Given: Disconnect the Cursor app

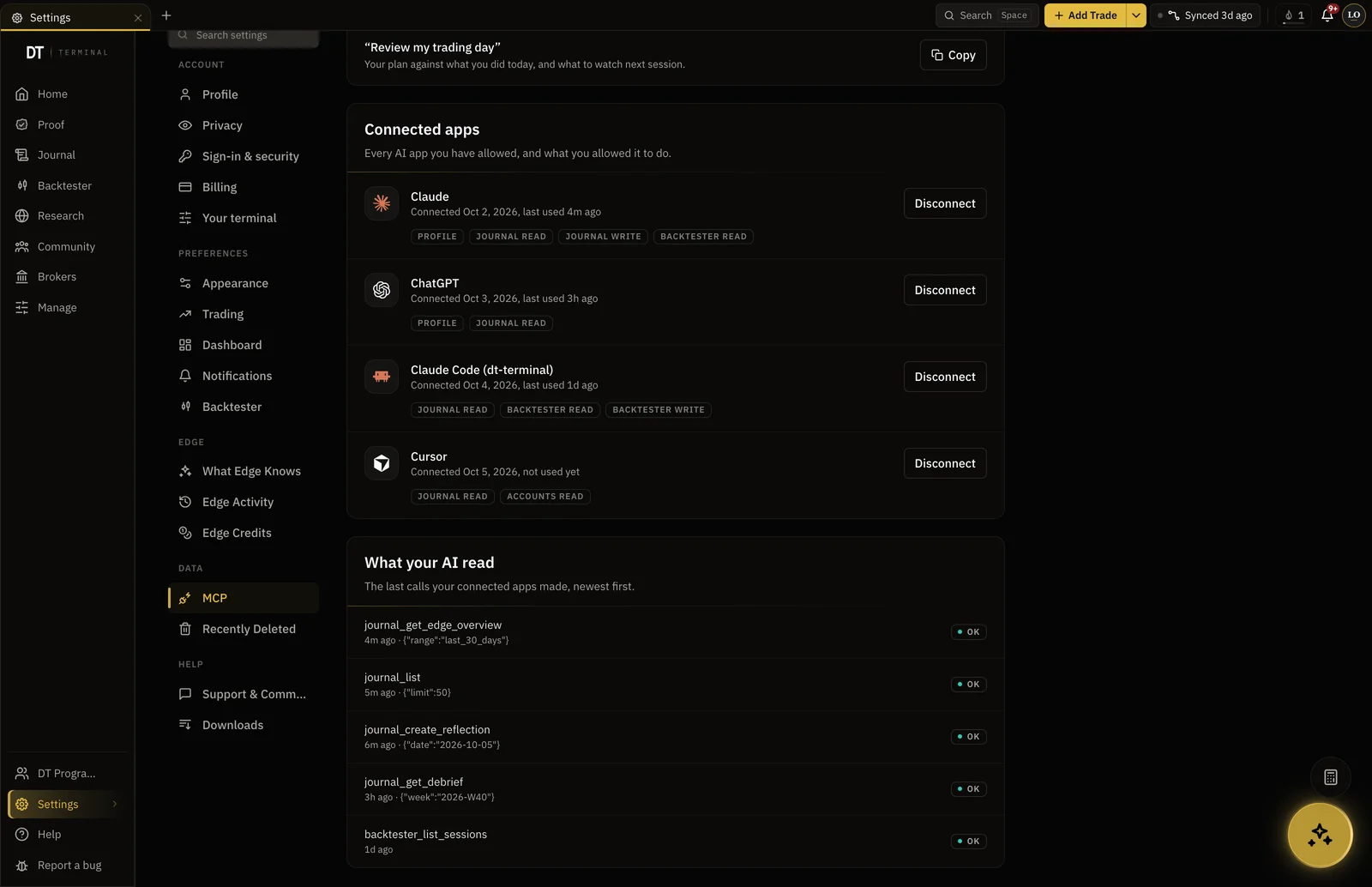Looking at the screenshot, I should point(945,463).
